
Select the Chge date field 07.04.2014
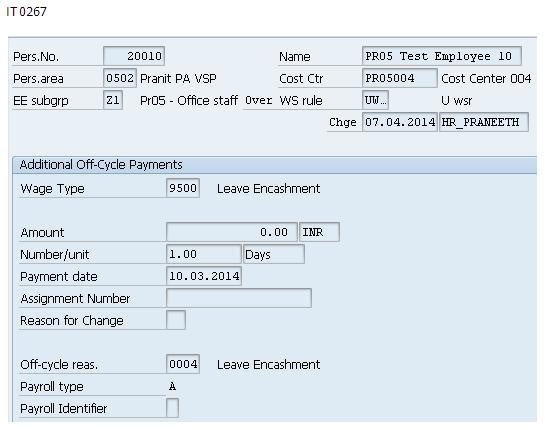(400, 122)
